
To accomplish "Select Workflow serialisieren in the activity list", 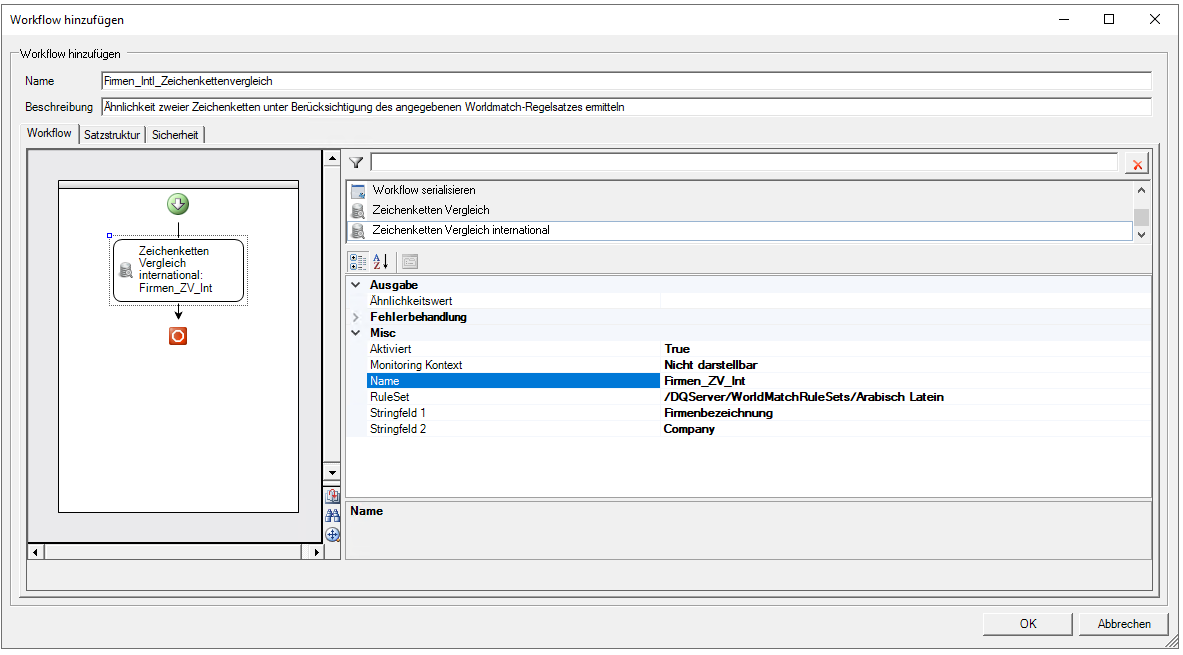I will [423, 190].
